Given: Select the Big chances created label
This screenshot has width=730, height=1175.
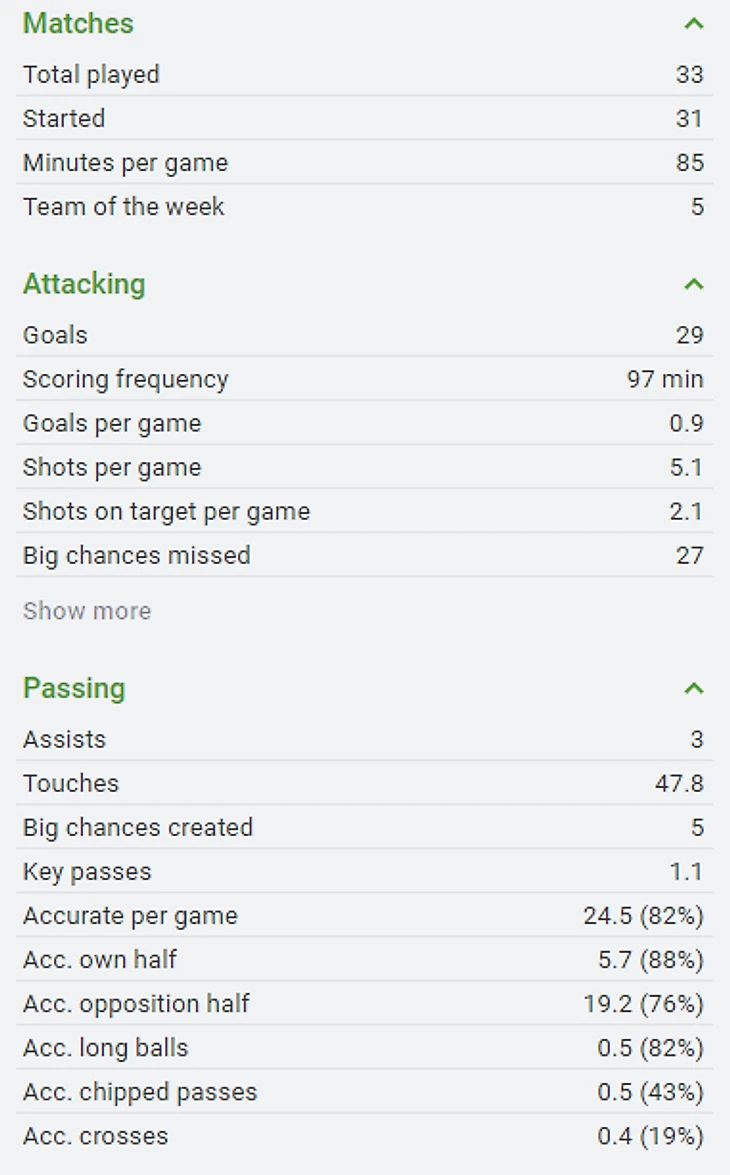Looking at the screenshot, I should click(x=137, y=828).
